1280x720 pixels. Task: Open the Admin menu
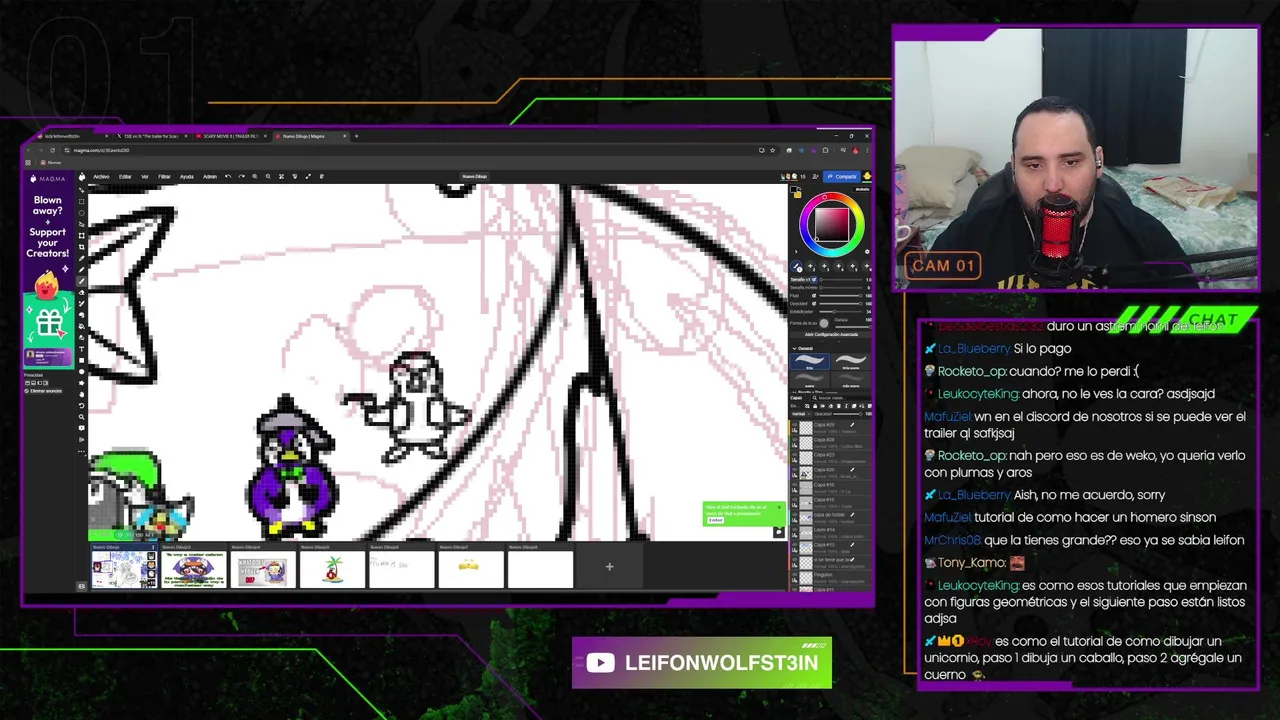210,177
